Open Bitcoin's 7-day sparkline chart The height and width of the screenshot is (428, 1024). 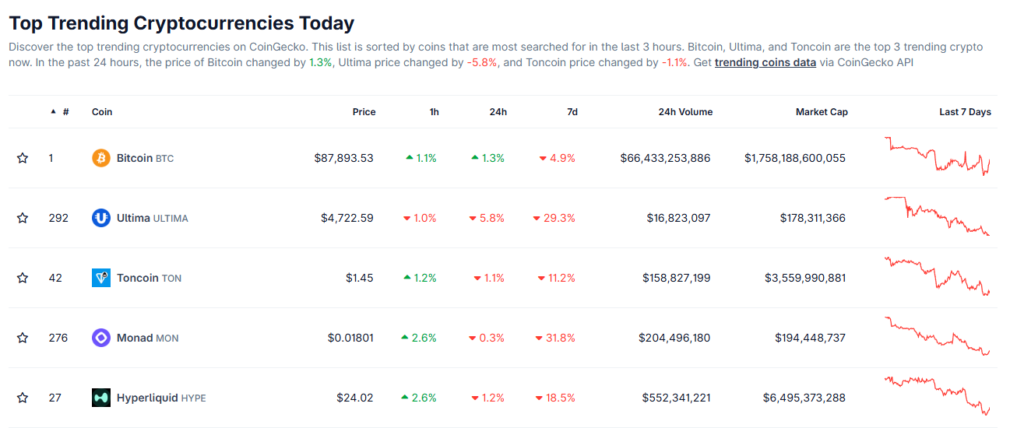[x=938, y=156]
